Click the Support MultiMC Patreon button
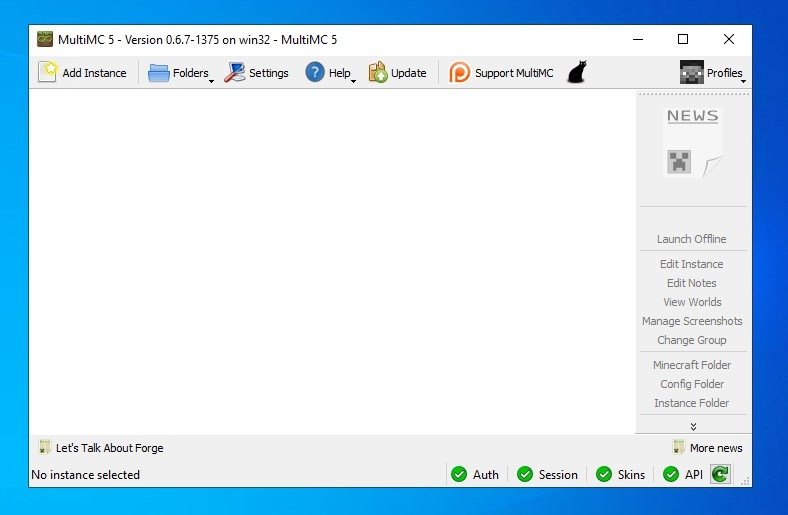The image size is (788, 515). click(x=501, y=73)
